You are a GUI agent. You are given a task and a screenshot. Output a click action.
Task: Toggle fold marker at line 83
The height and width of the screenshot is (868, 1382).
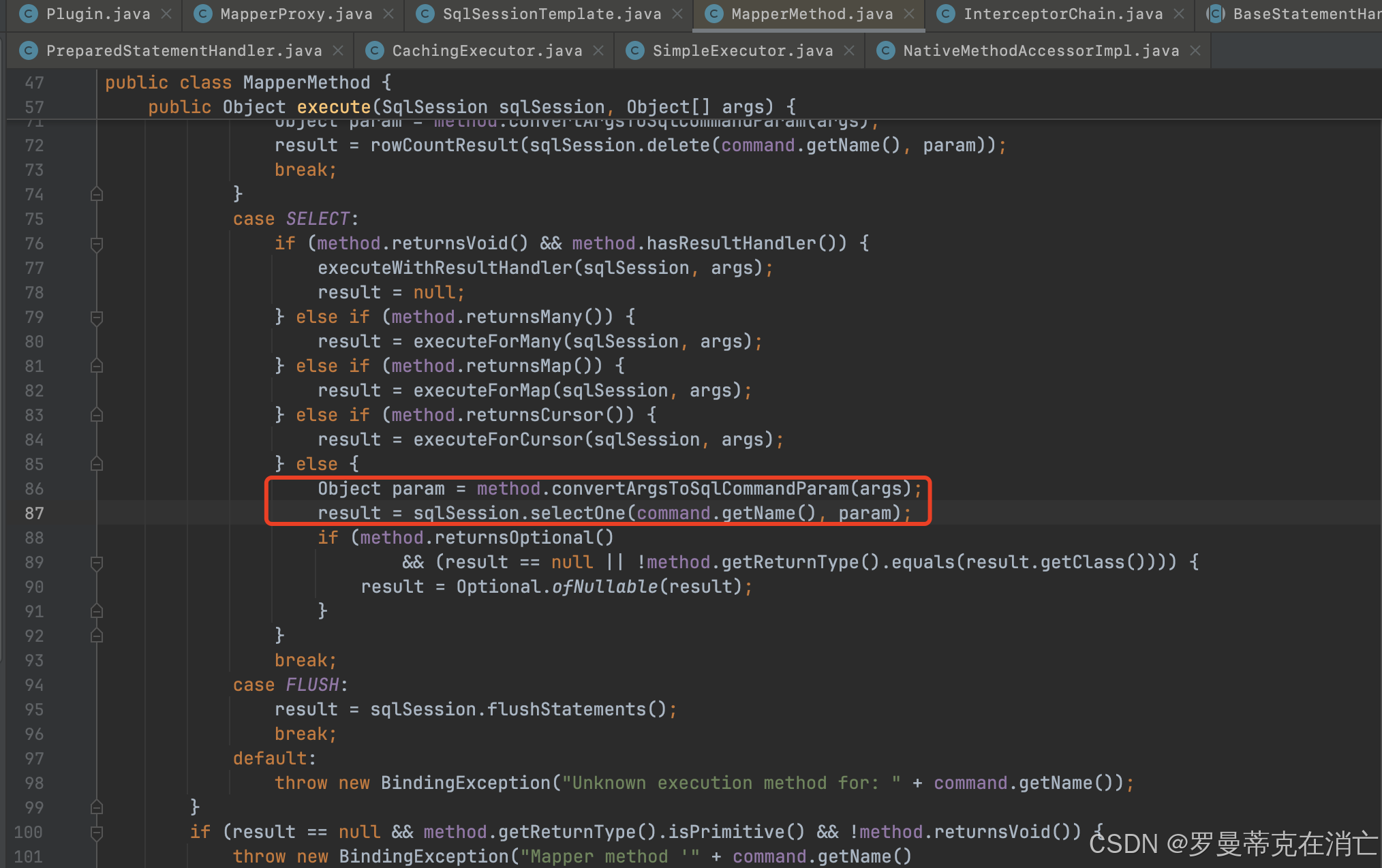point(97,415)
